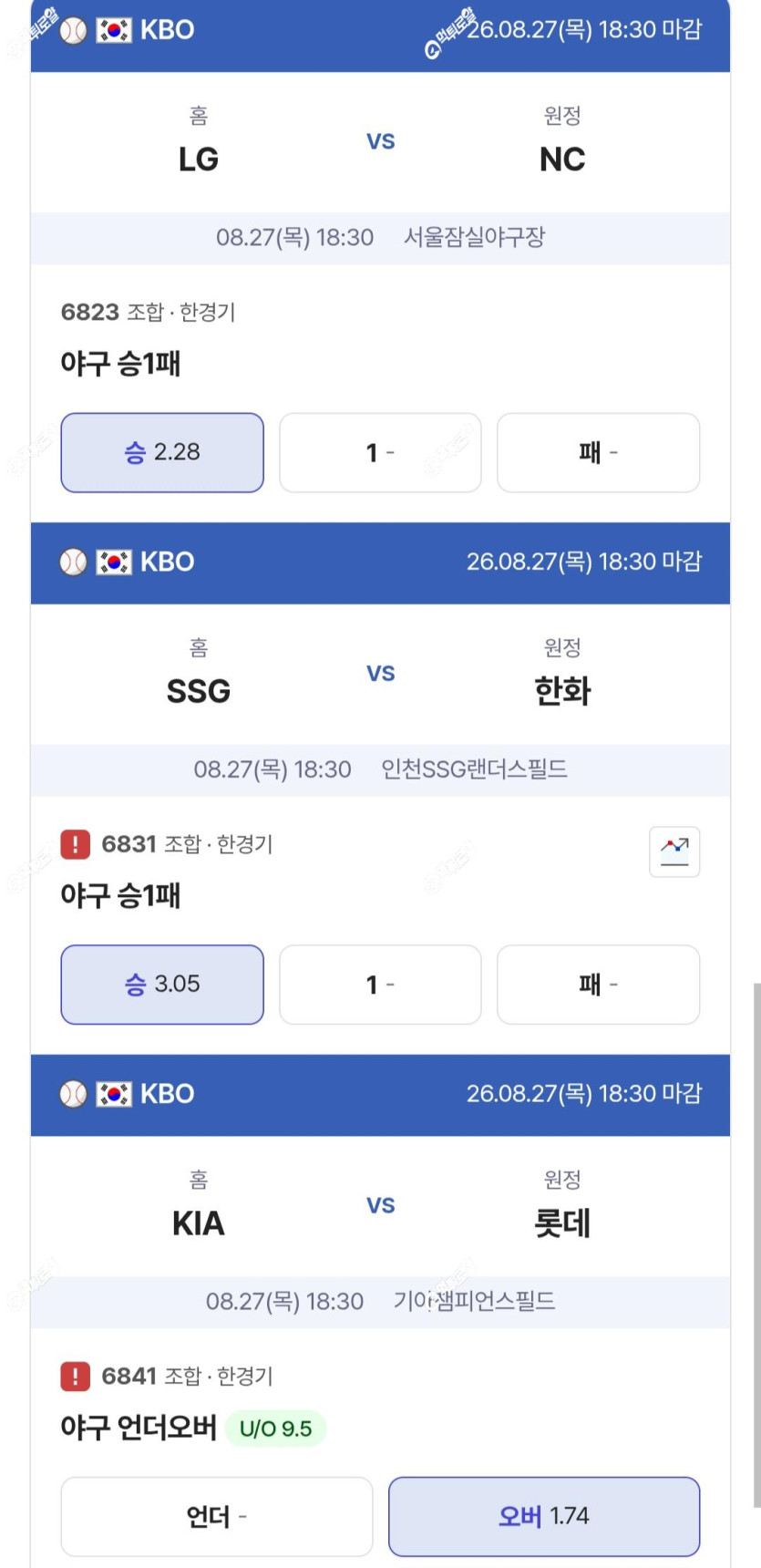Select the 1 option in SSG vs 한화

[380, 985]
